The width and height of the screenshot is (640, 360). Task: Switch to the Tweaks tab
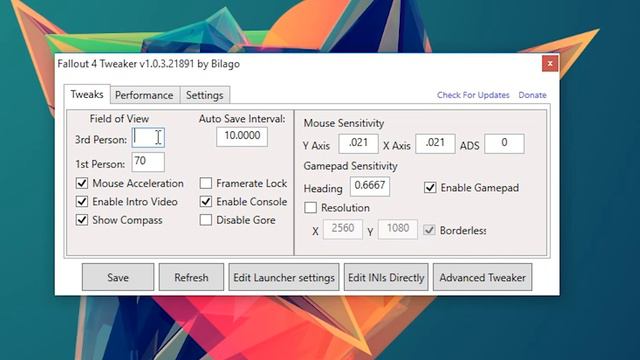[x=87, y=94]
